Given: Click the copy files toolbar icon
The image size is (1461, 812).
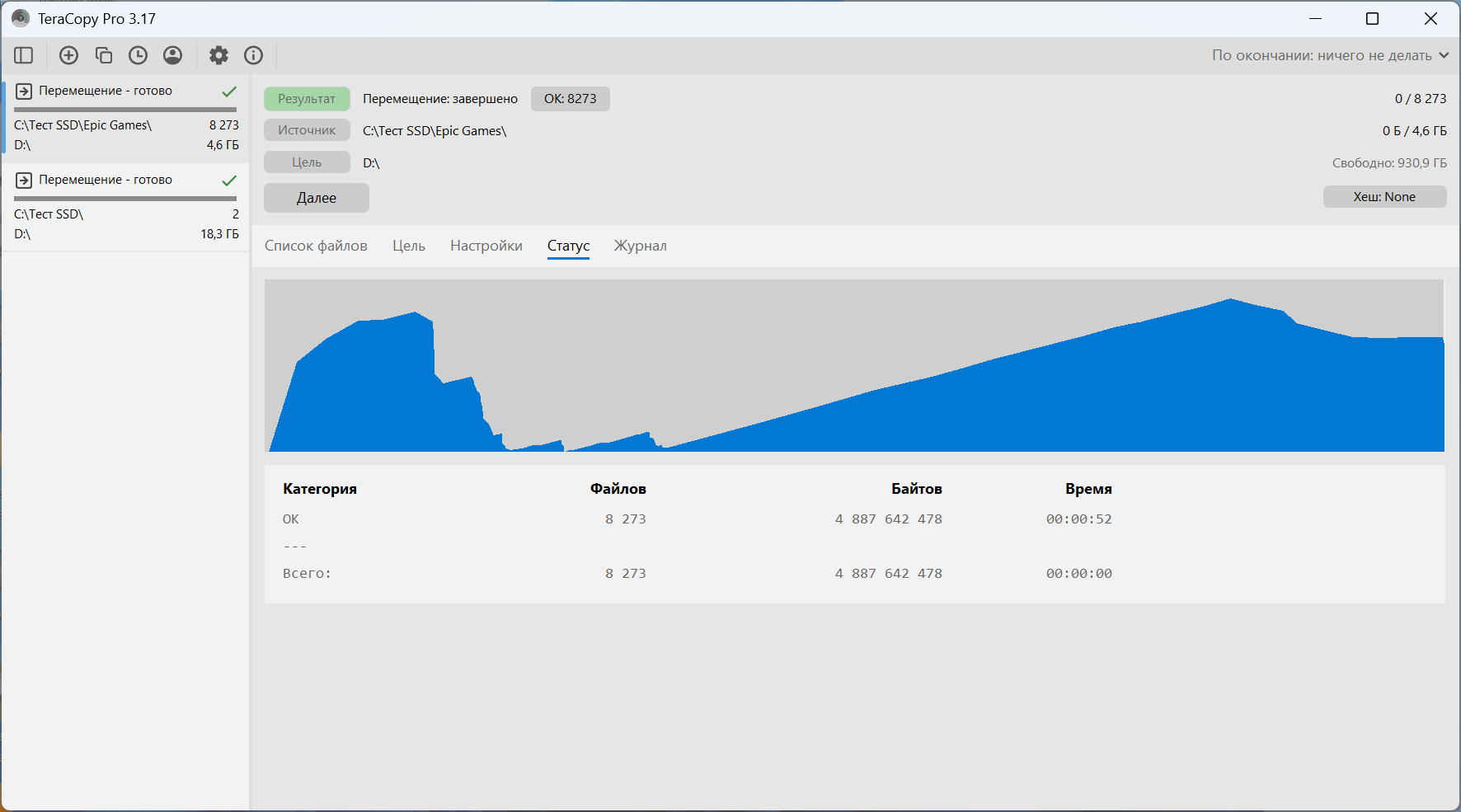Looking at the screenshot, I should pos(104,55).
